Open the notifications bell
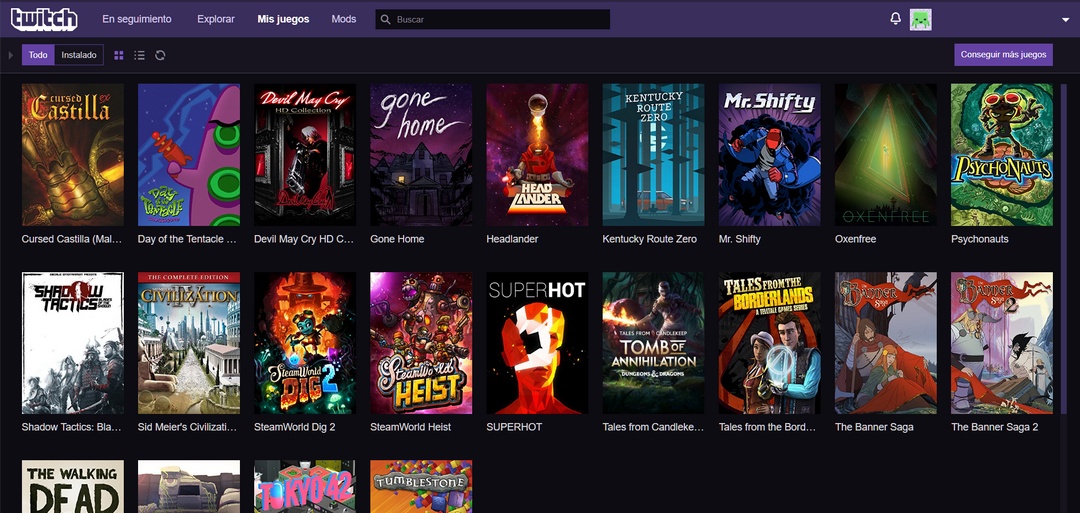This screenshot has height=513, width=1080. click(895, 19)
